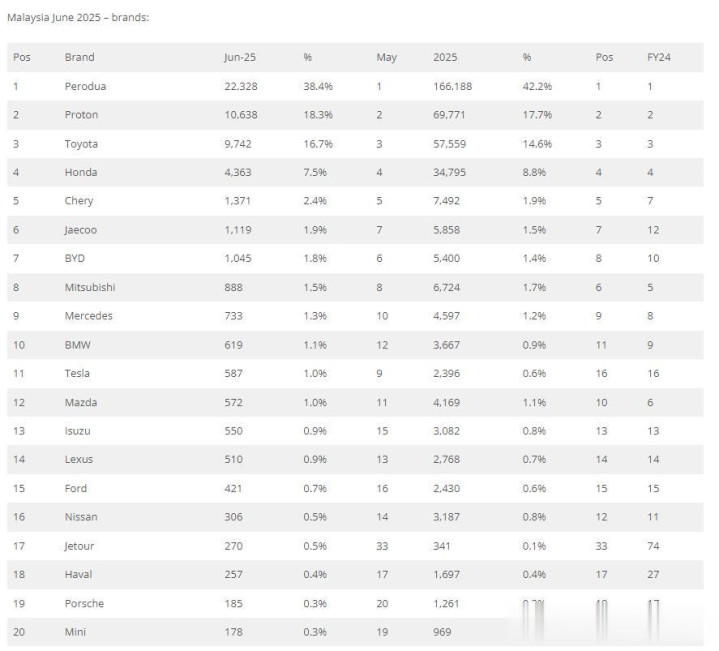Select the Mitsubishi row name
Image resolution: width=719 pixels, height=651 pixels.
90,287
